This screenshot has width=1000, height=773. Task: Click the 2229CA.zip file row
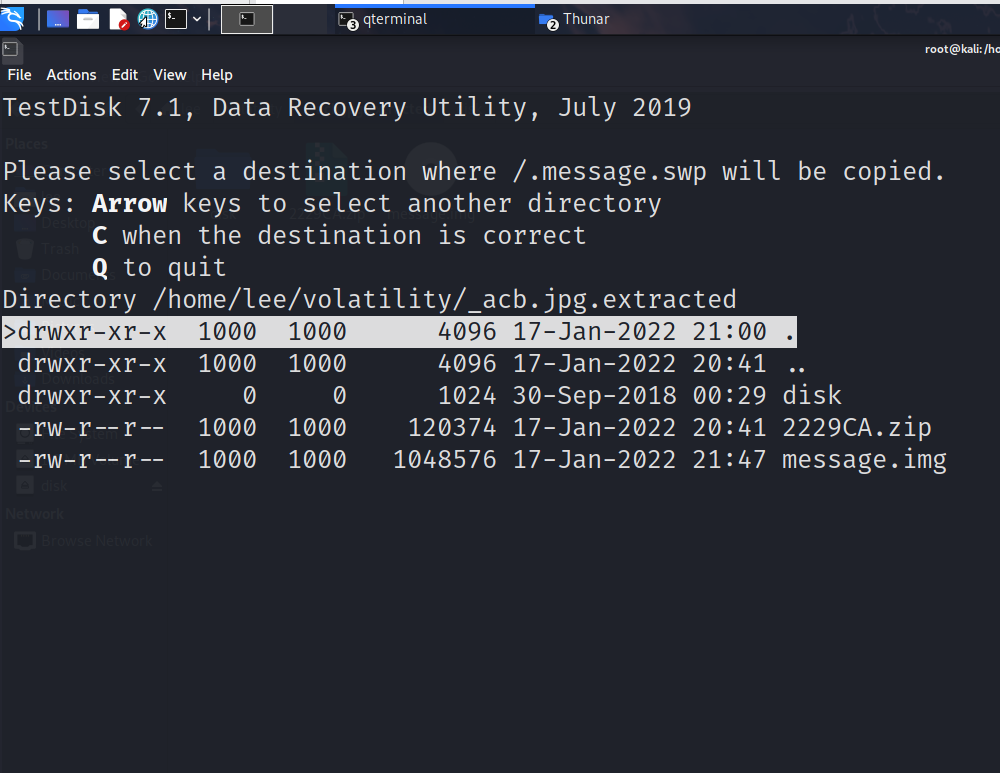coord(474,427)
